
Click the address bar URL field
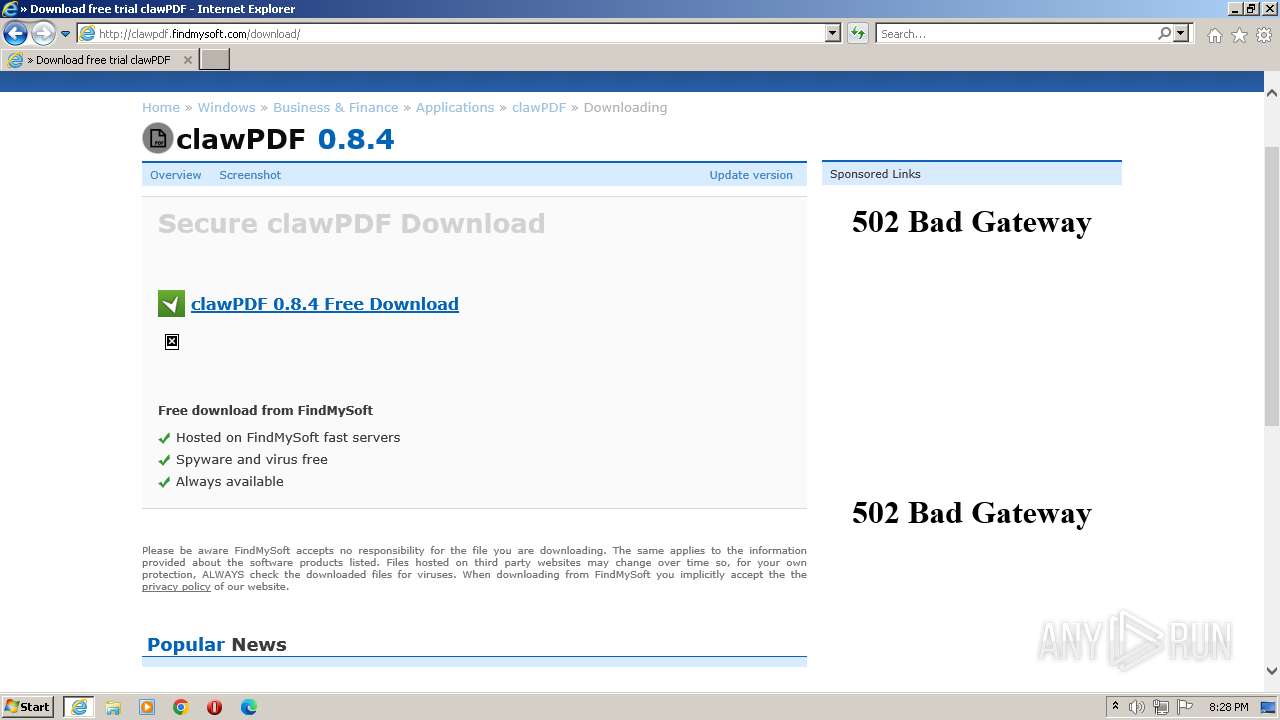pyautogui.click(x=451, y=33)
